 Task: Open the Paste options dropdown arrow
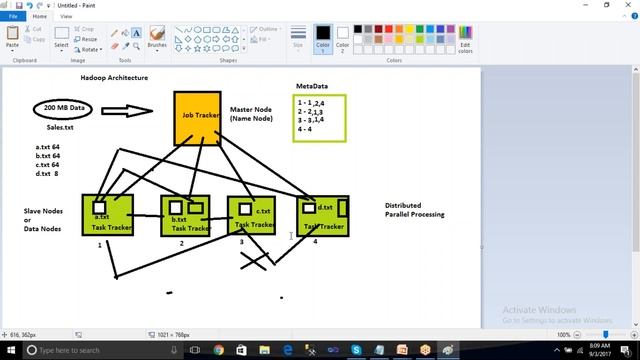[12, 51]
